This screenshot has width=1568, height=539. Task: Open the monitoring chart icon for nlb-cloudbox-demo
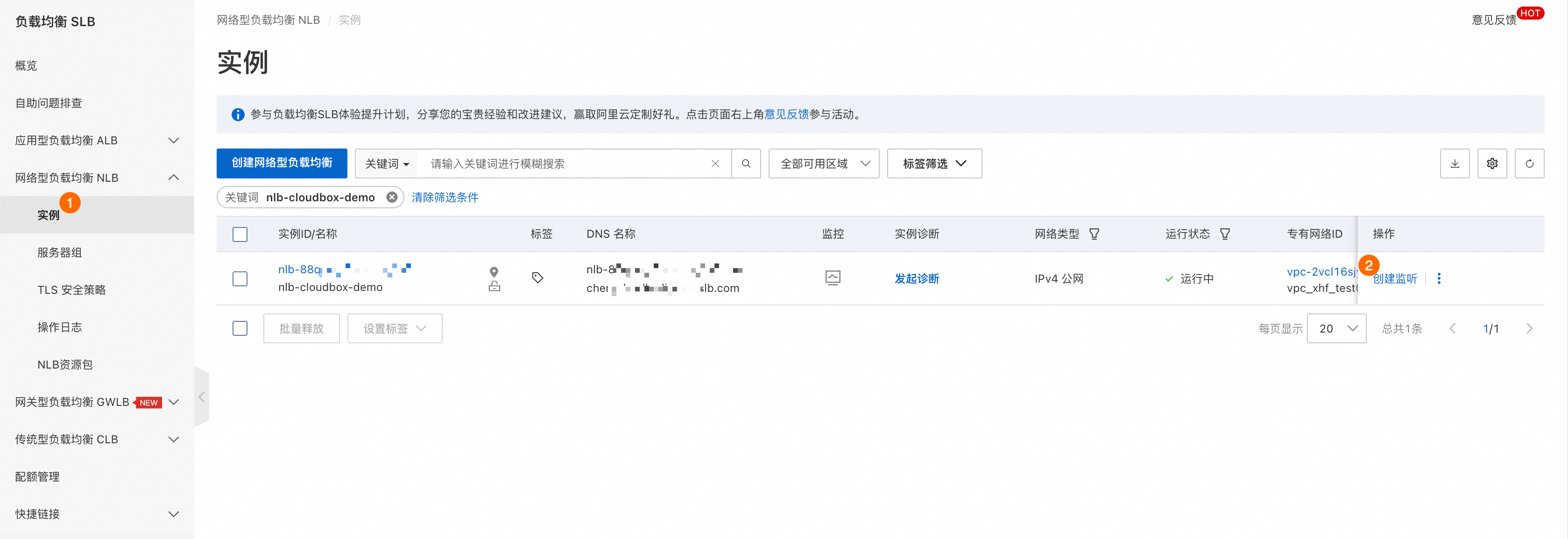click(832, 278)
